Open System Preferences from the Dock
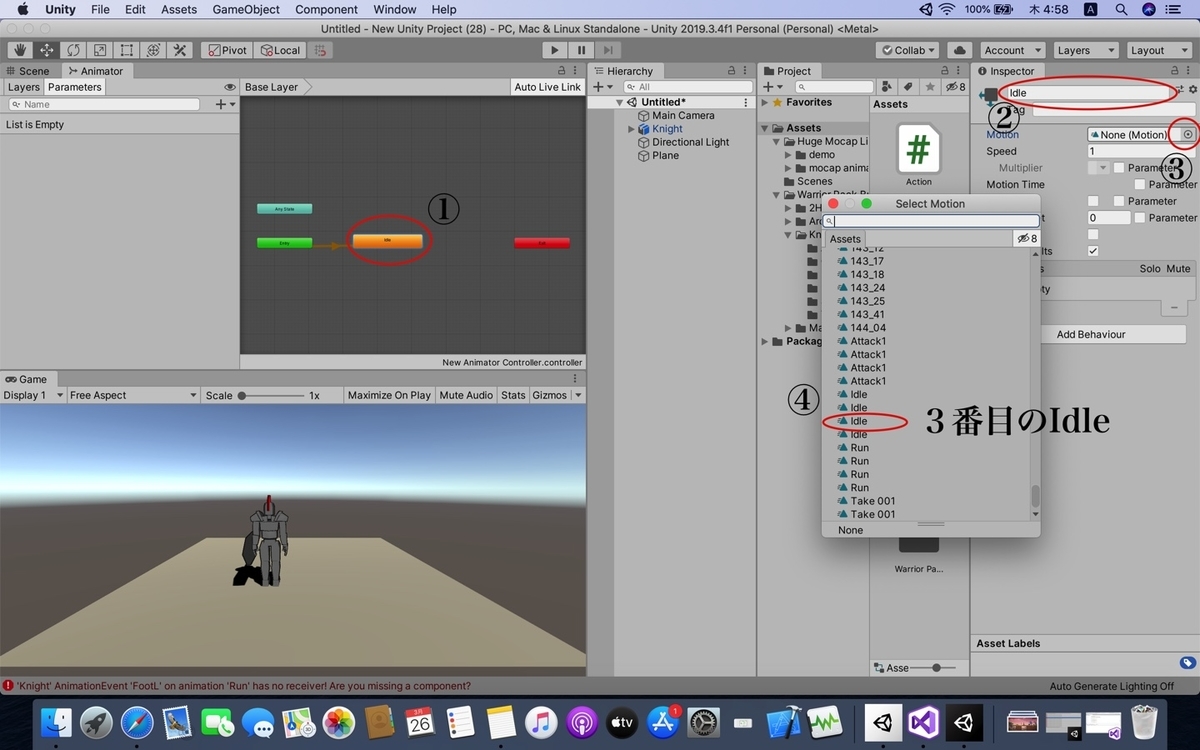 [704, 722]
